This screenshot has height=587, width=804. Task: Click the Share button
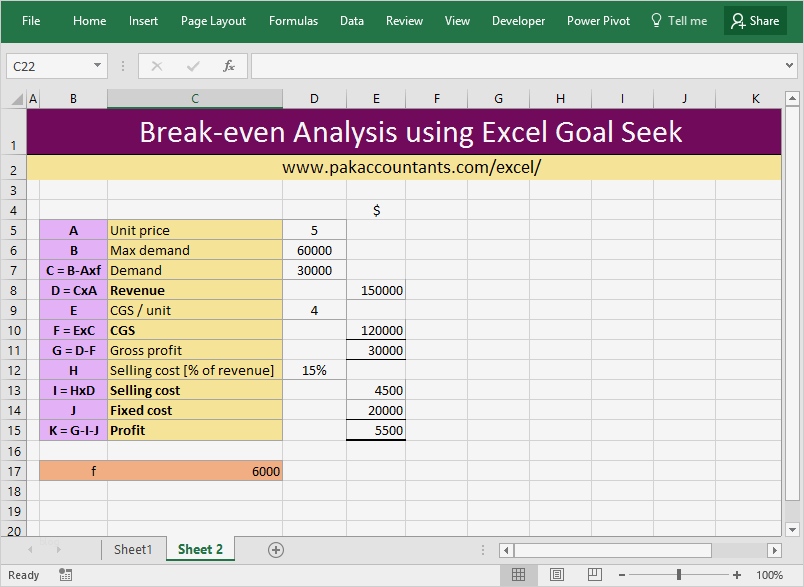[x=755, y=20]
